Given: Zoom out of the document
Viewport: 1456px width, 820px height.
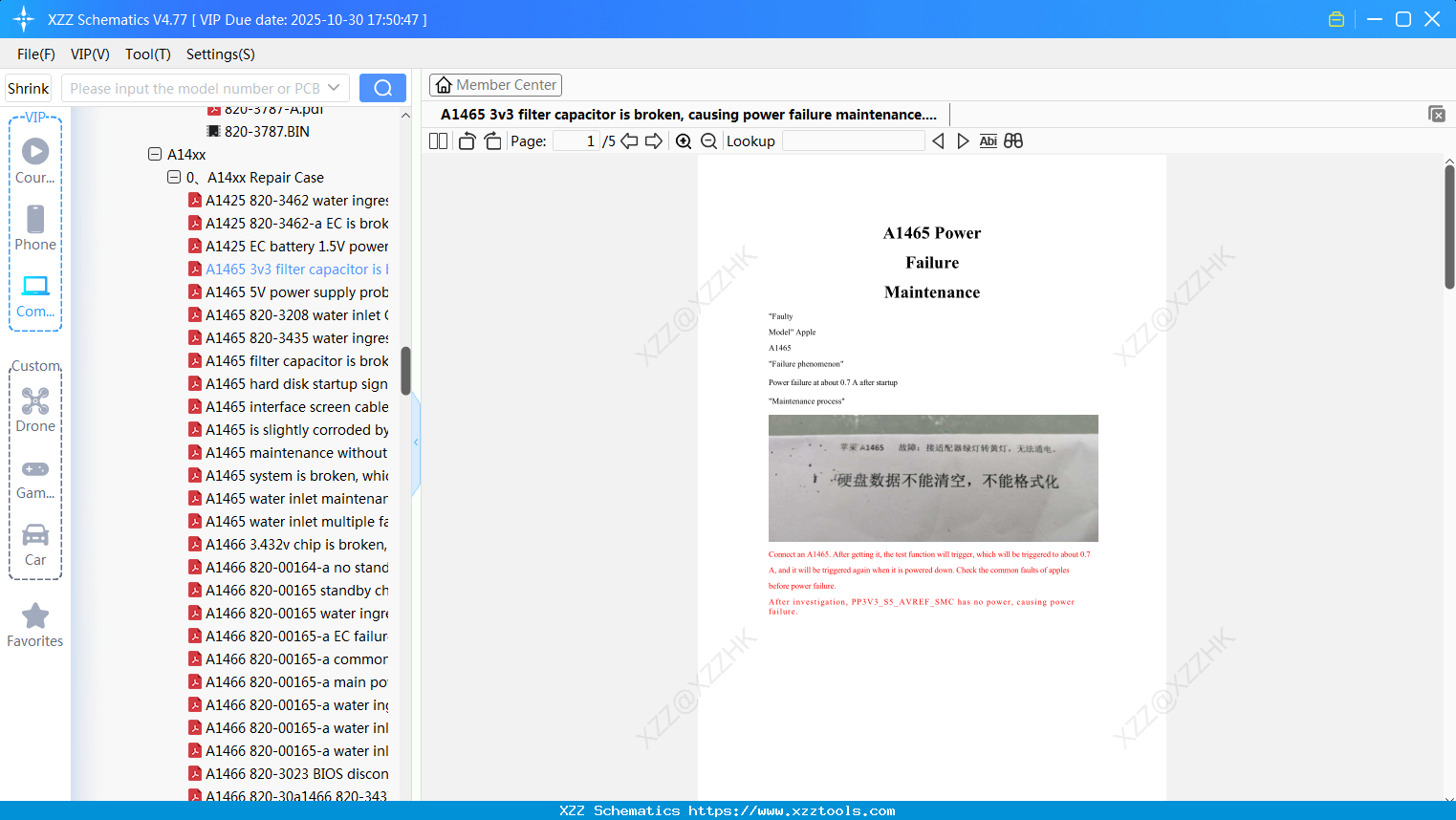Looking at the screenshot, I should (x=709, y=141).
